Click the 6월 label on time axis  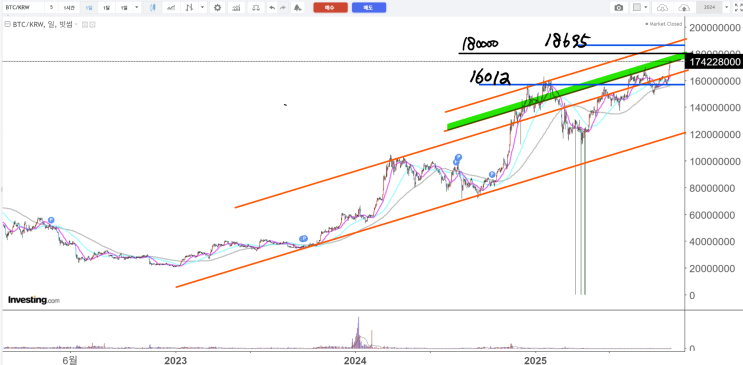[70, 360]
